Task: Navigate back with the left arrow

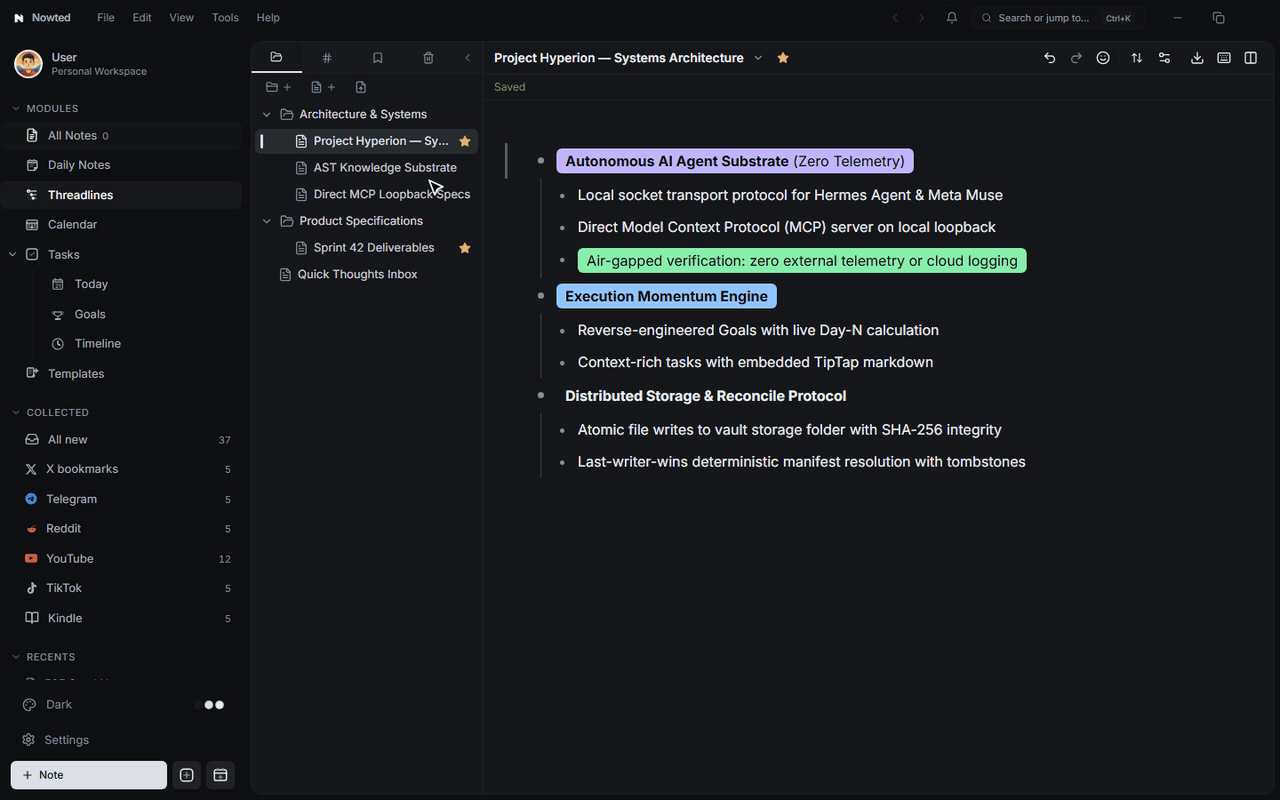Action: pos(895,18)
